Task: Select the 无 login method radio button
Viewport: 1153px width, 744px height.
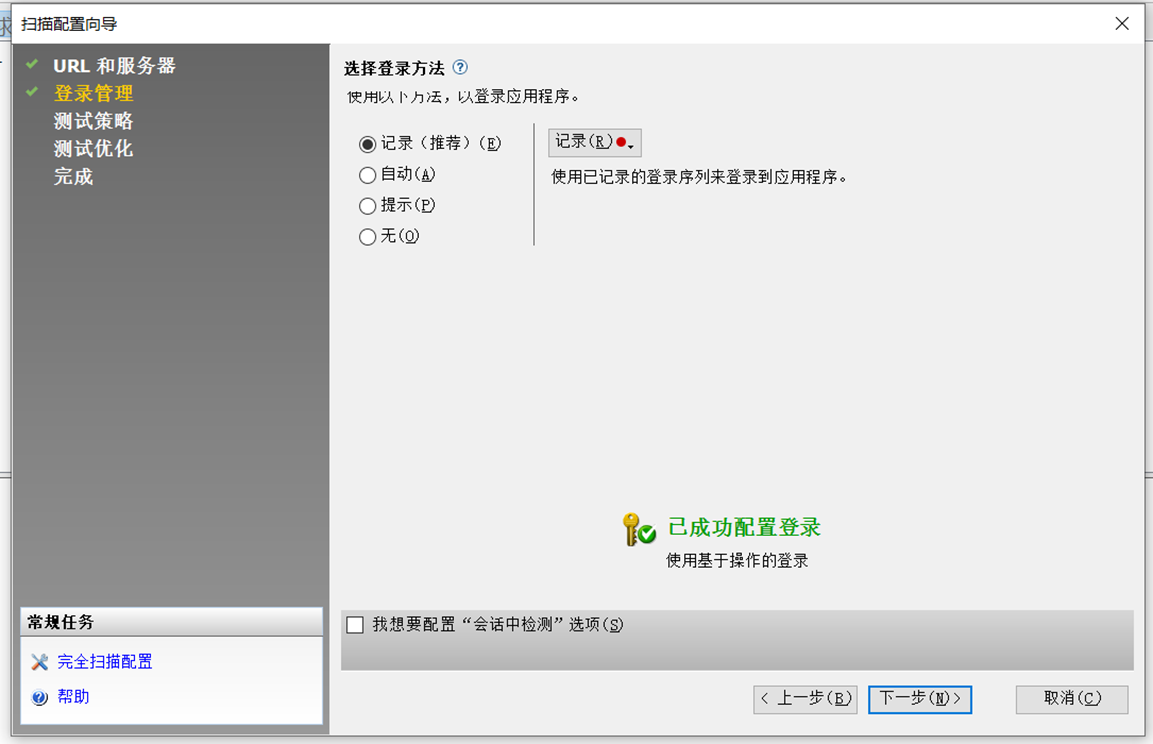Action: (367, 236)
